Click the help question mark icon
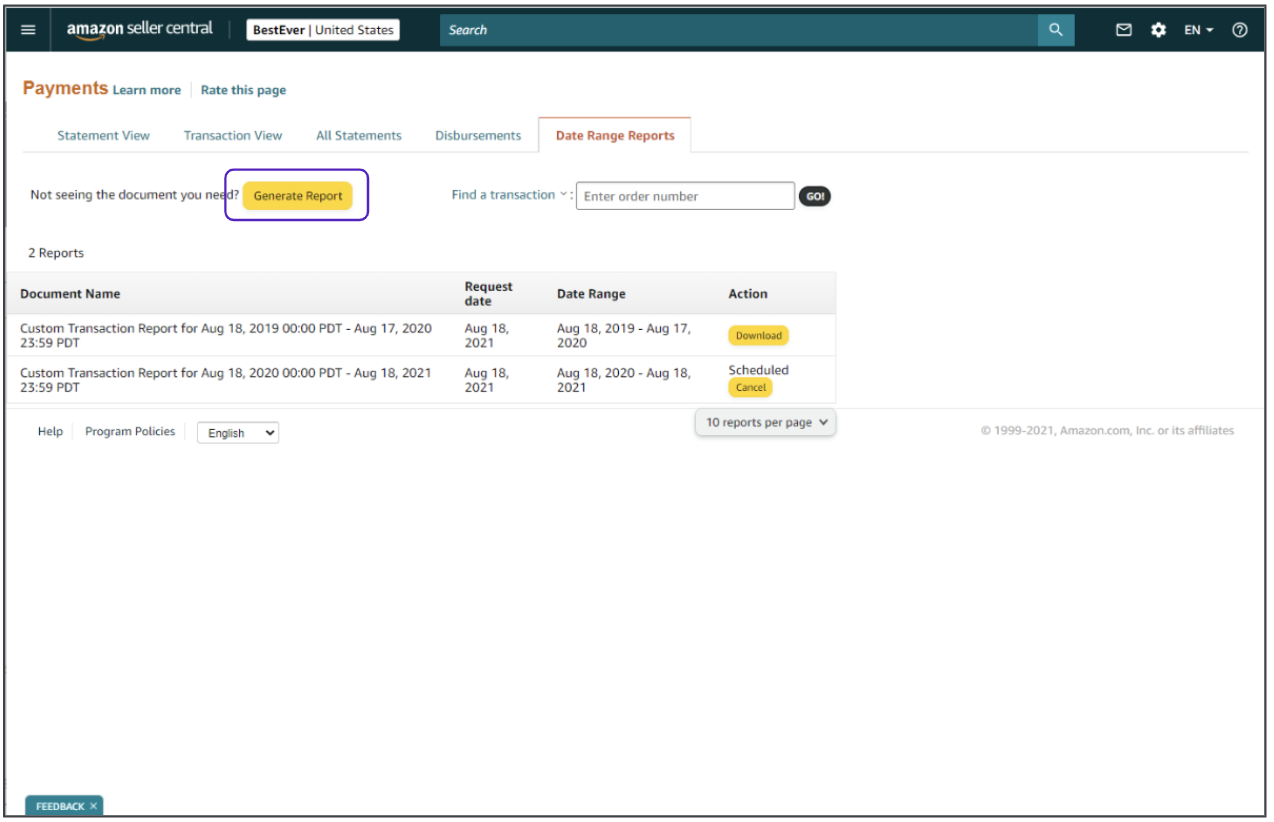Screen dimensions: 1274x822 click(1240, 30)
